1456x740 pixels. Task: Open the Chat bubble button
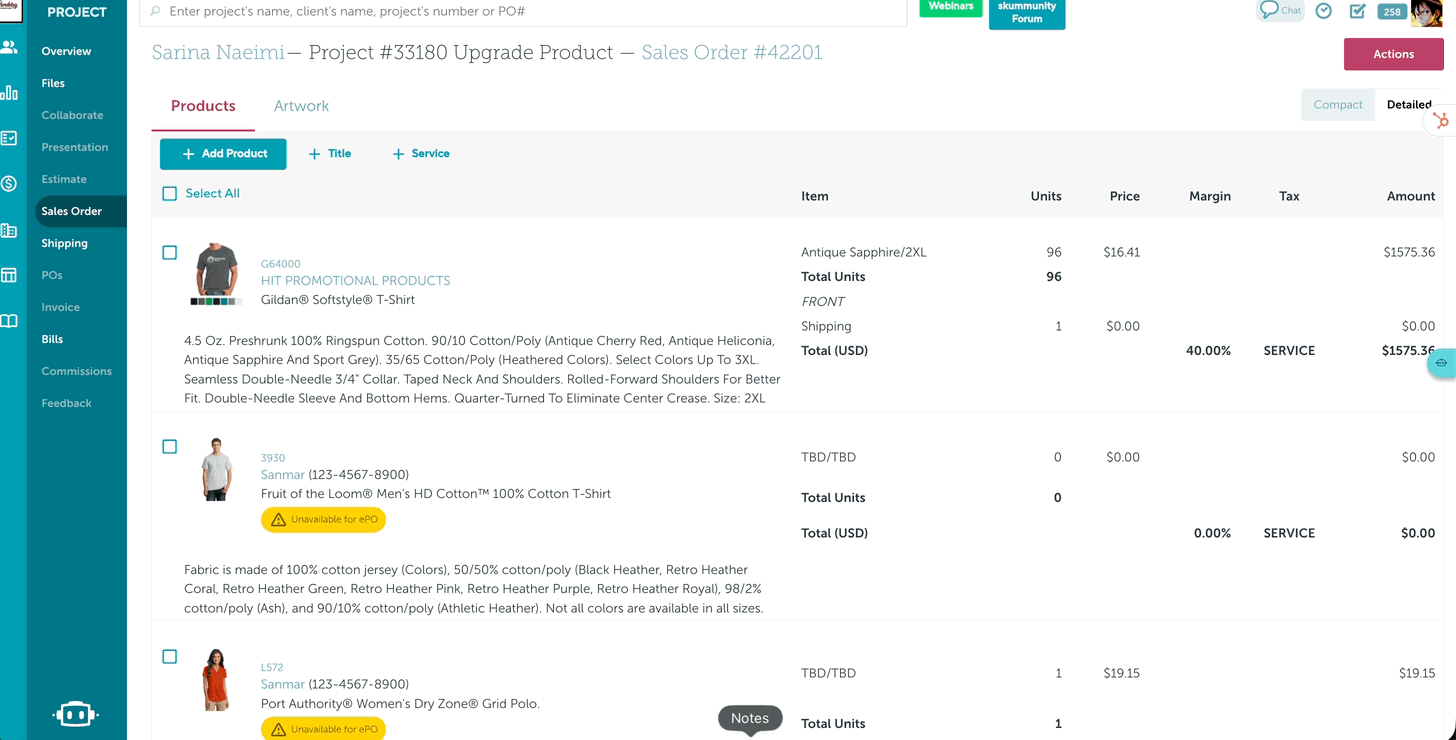point(1280,10)
